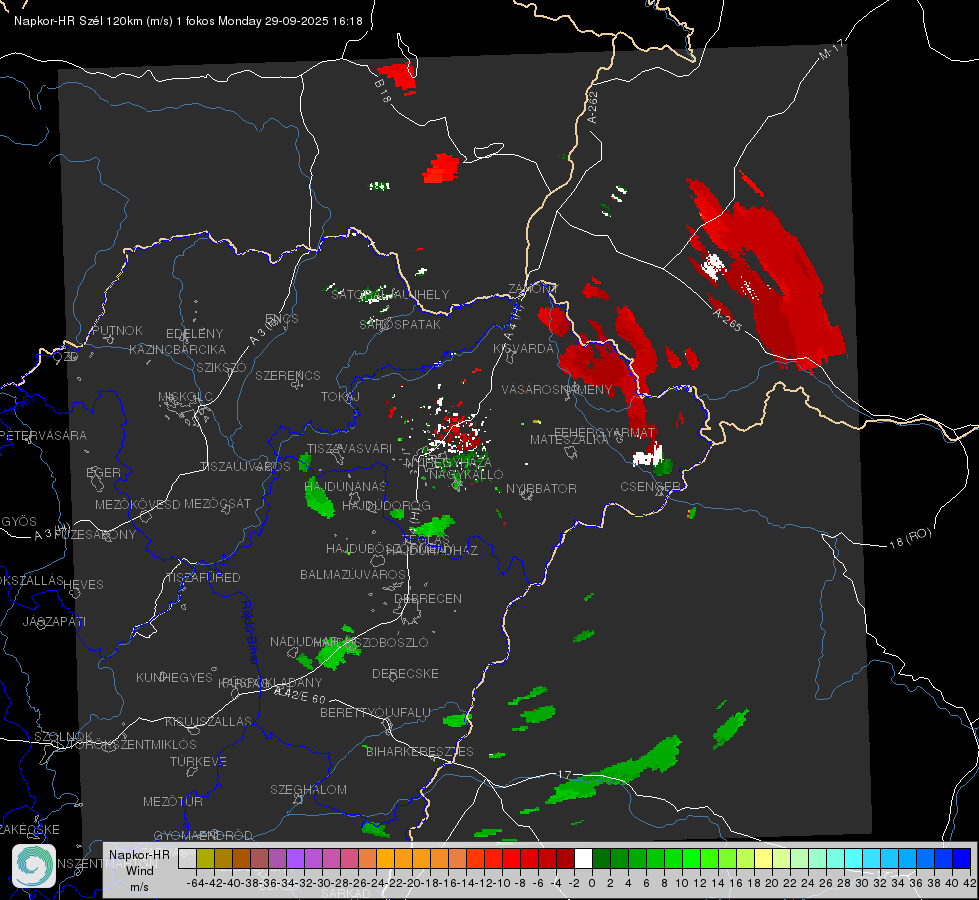Click the large red echo beside A-265

[x=768, y=275]
